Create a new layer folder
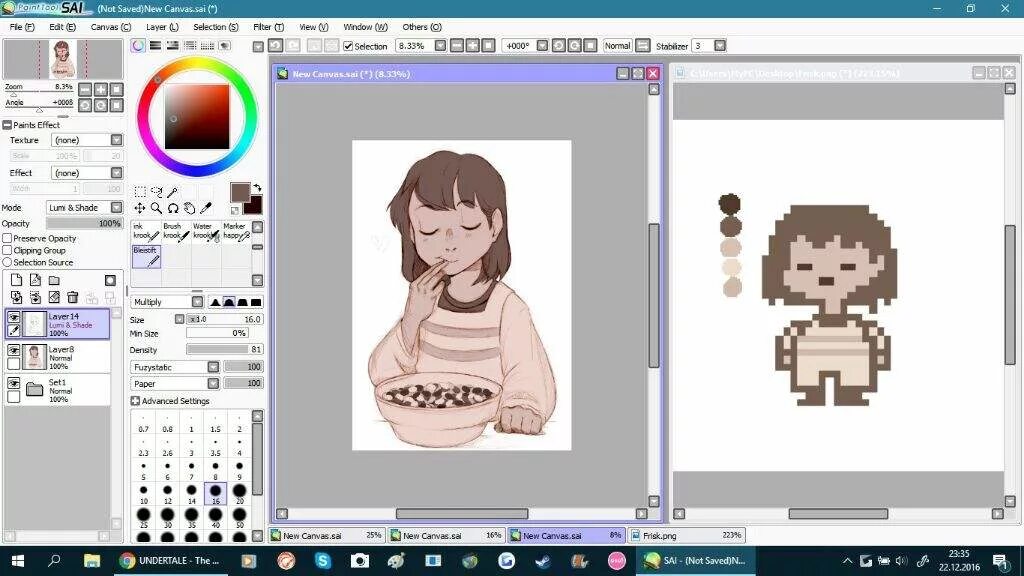This screenshot has height=576, width=1024. pyautogui.click(x=54, y=280)
